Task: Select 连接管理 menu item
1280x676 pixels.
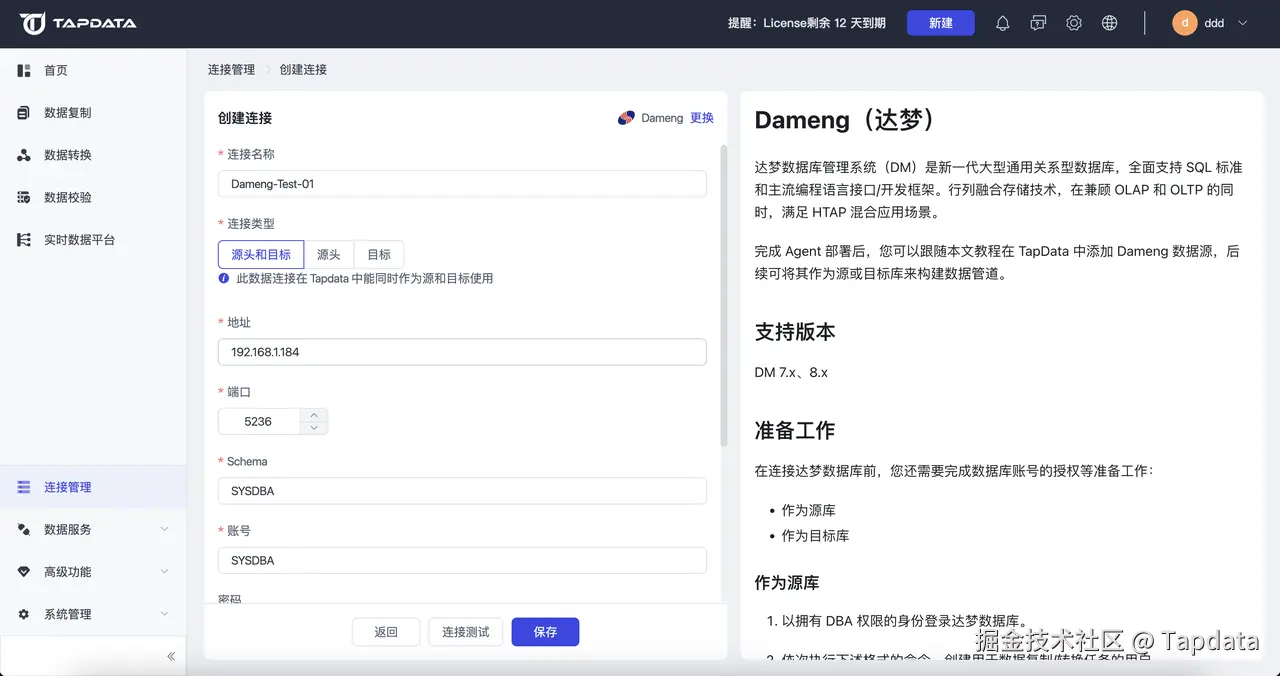Action: [93, 487]
